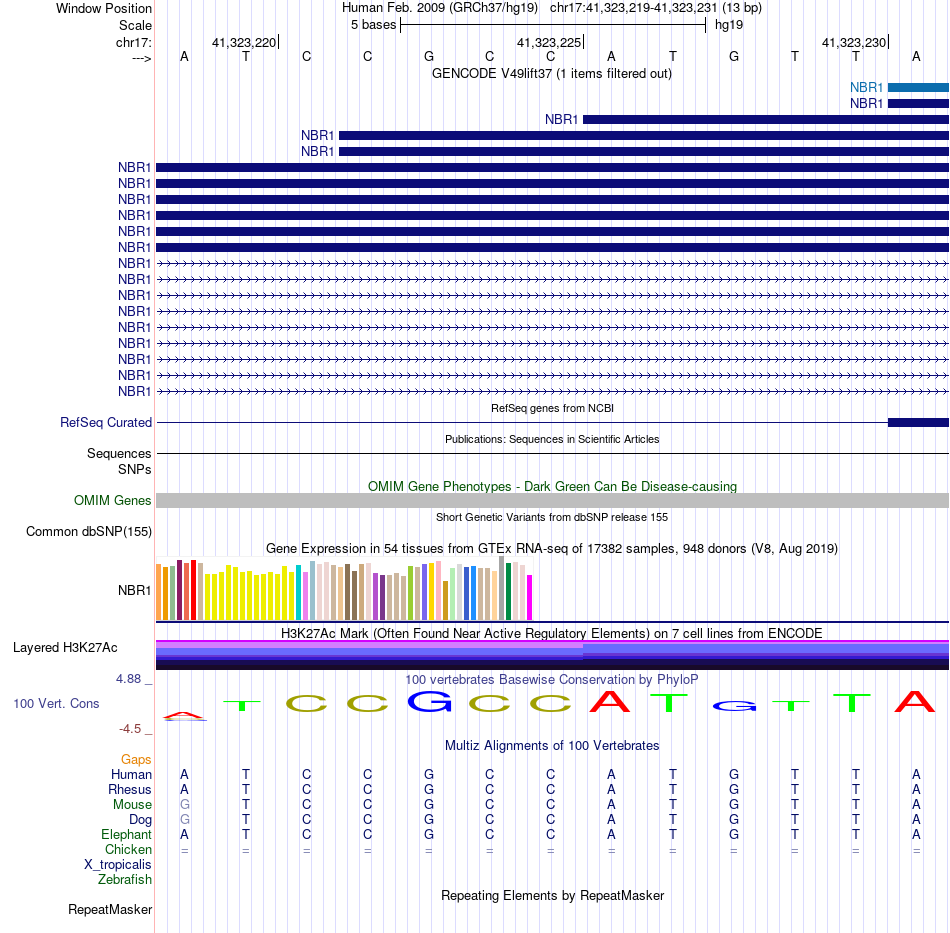Select the Mouse alignment row label
The width and height of the screenshot is (950, 933).
(x=132, y=805)
